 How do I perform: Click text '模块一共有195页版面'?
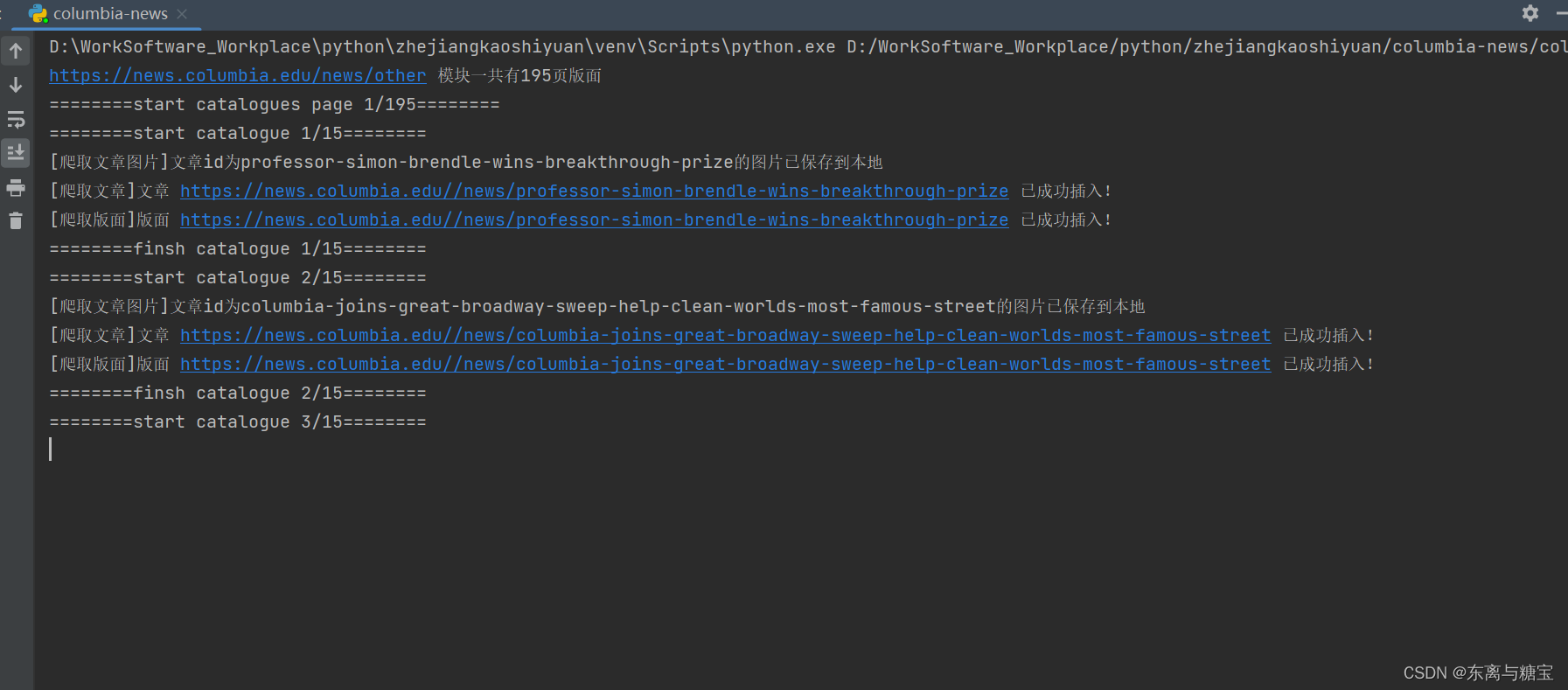[x=519, y=76]
